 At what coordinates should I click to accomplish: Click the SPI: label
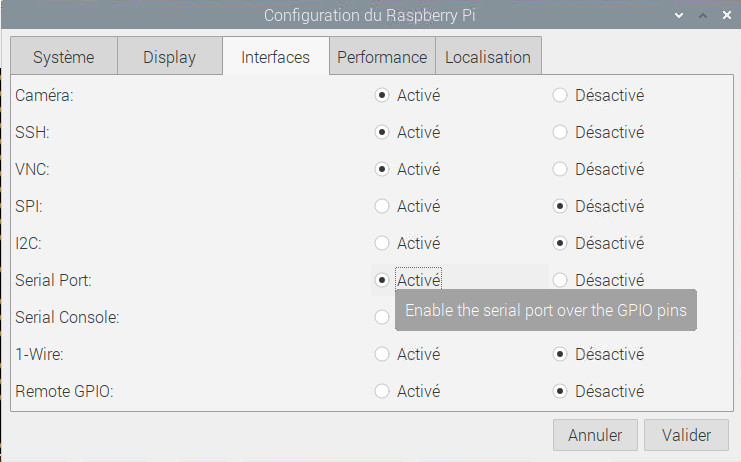29,206
